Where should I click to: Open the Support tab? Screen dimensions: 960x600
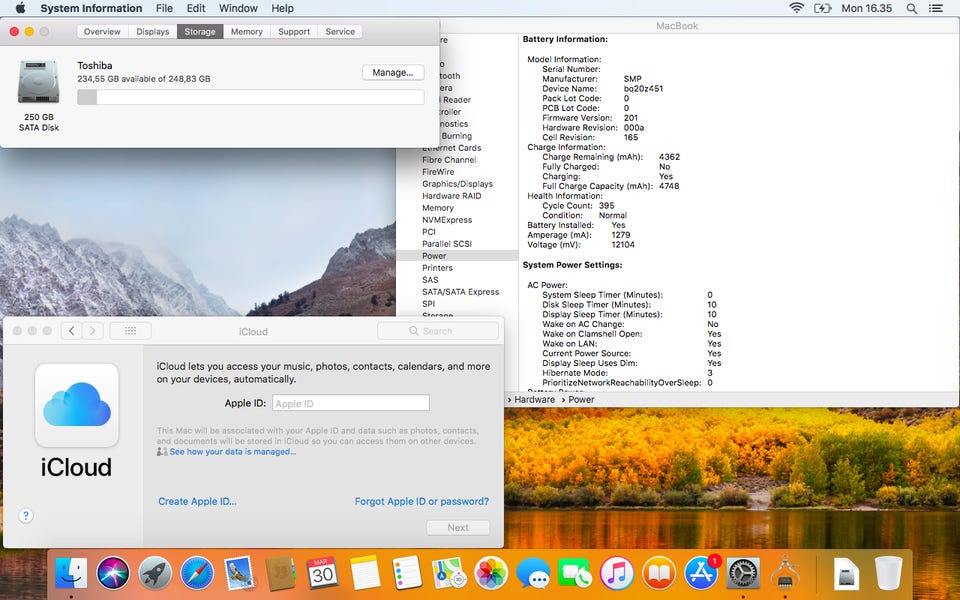(294, 31)
